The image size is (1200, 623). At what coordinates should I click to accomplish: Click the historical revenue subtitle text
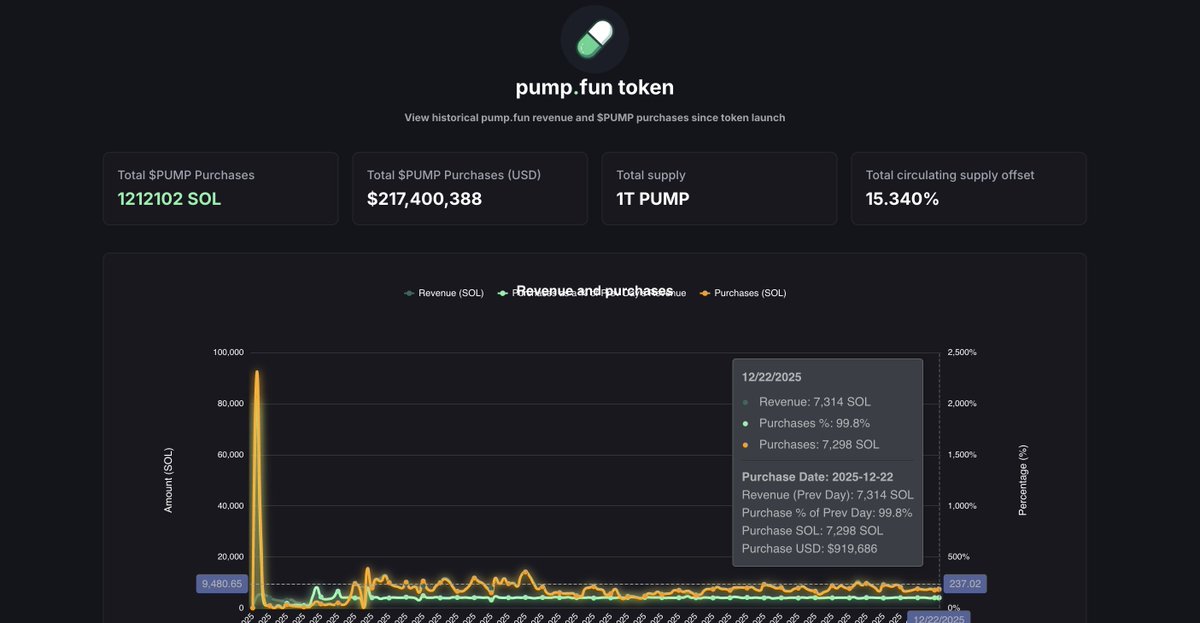[595, 118]
